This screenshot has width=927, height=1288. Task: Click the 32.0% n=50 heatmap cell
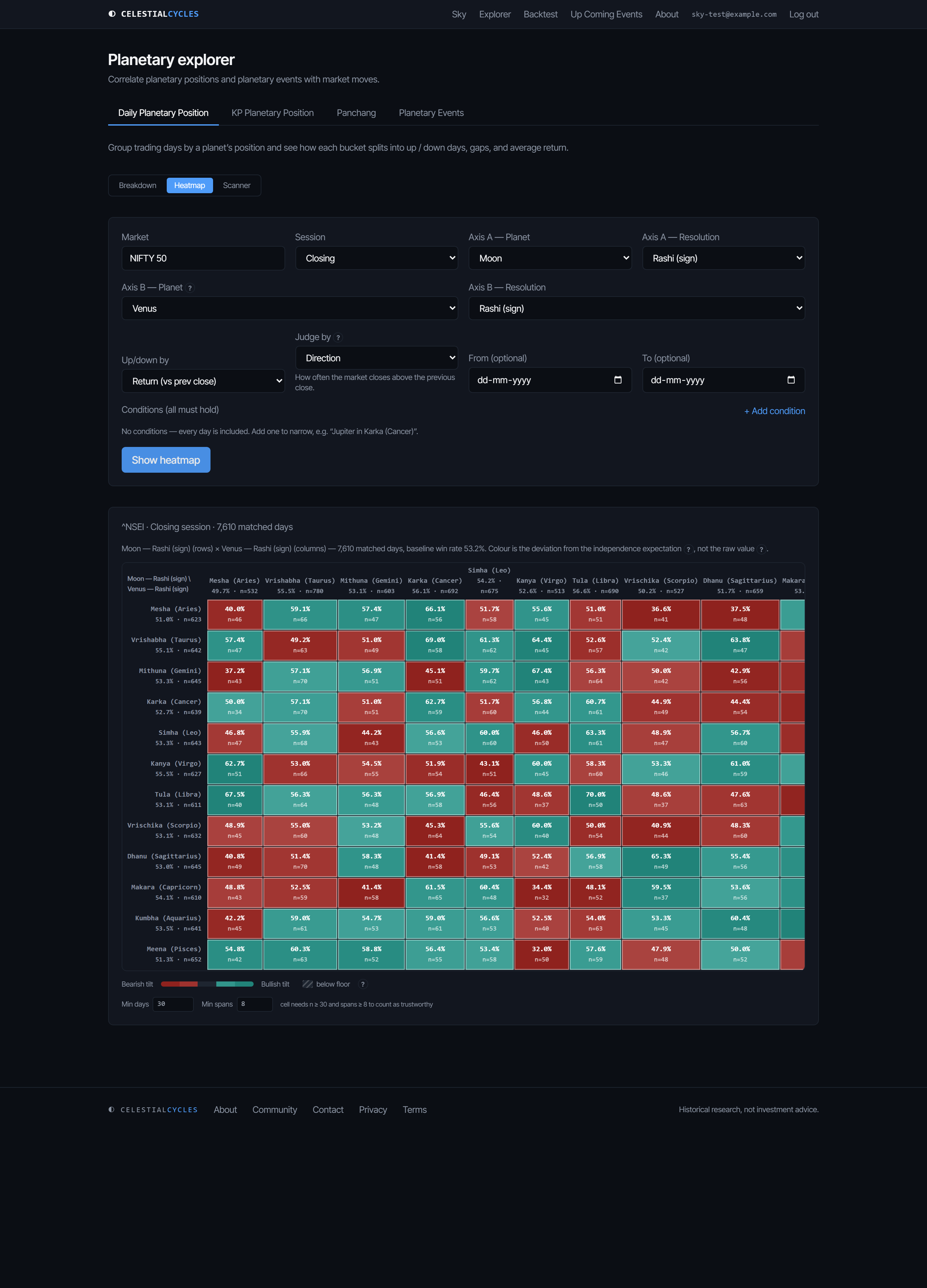[541, 954]
